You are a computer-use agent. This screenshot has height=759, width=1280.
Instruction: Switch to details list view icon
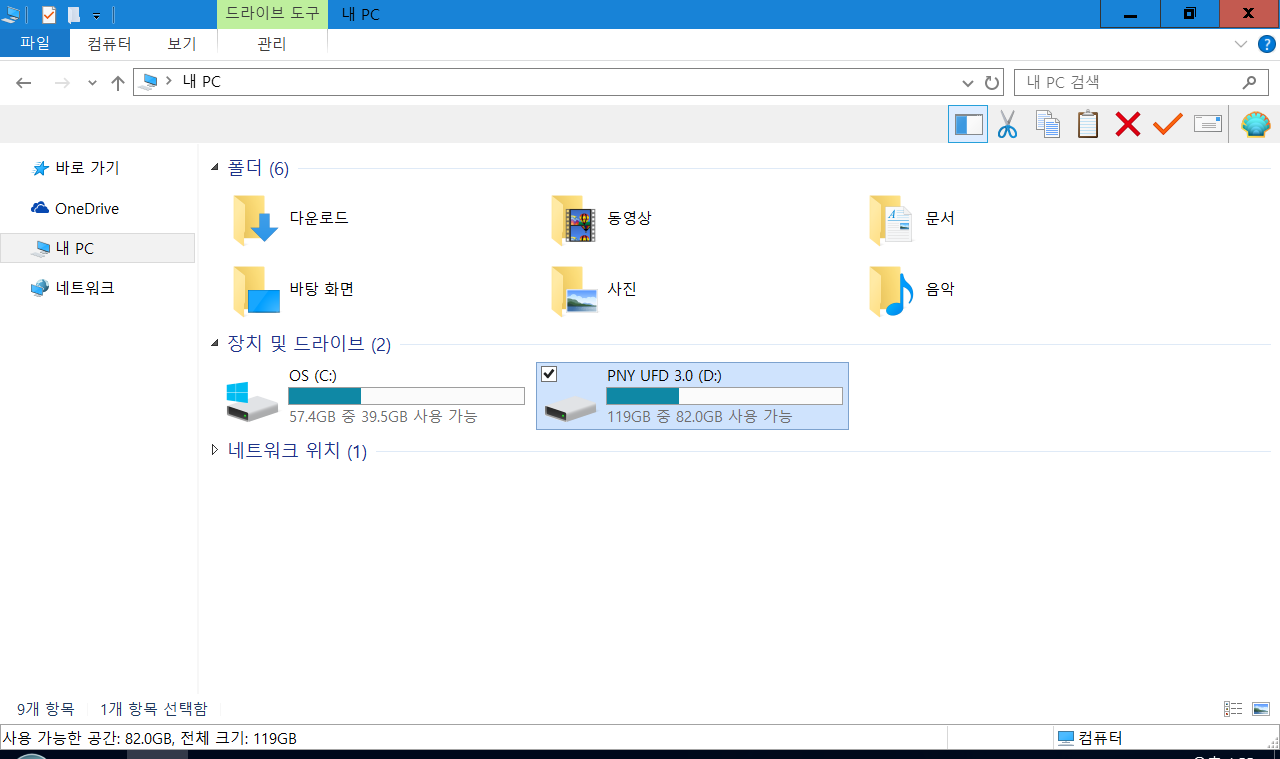[1233, 709]
